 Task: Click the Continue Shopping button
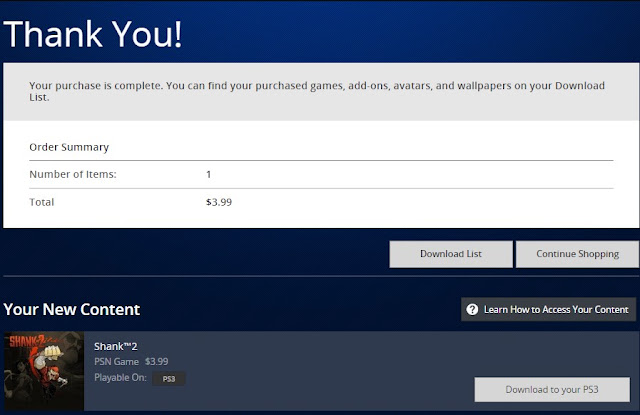click(577, 254)
